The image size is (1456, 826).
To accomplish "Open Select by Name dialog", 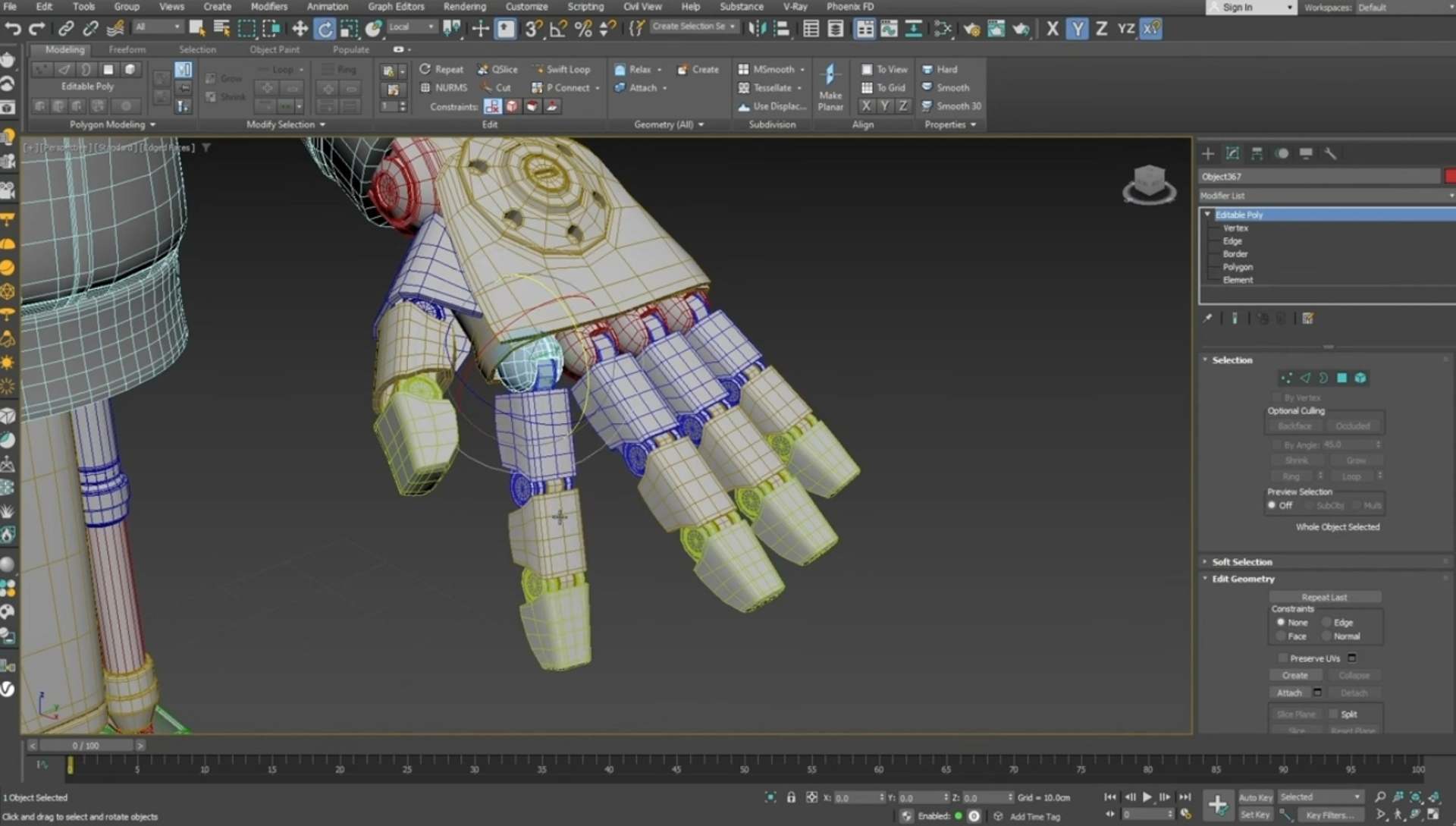I will 221,29.
